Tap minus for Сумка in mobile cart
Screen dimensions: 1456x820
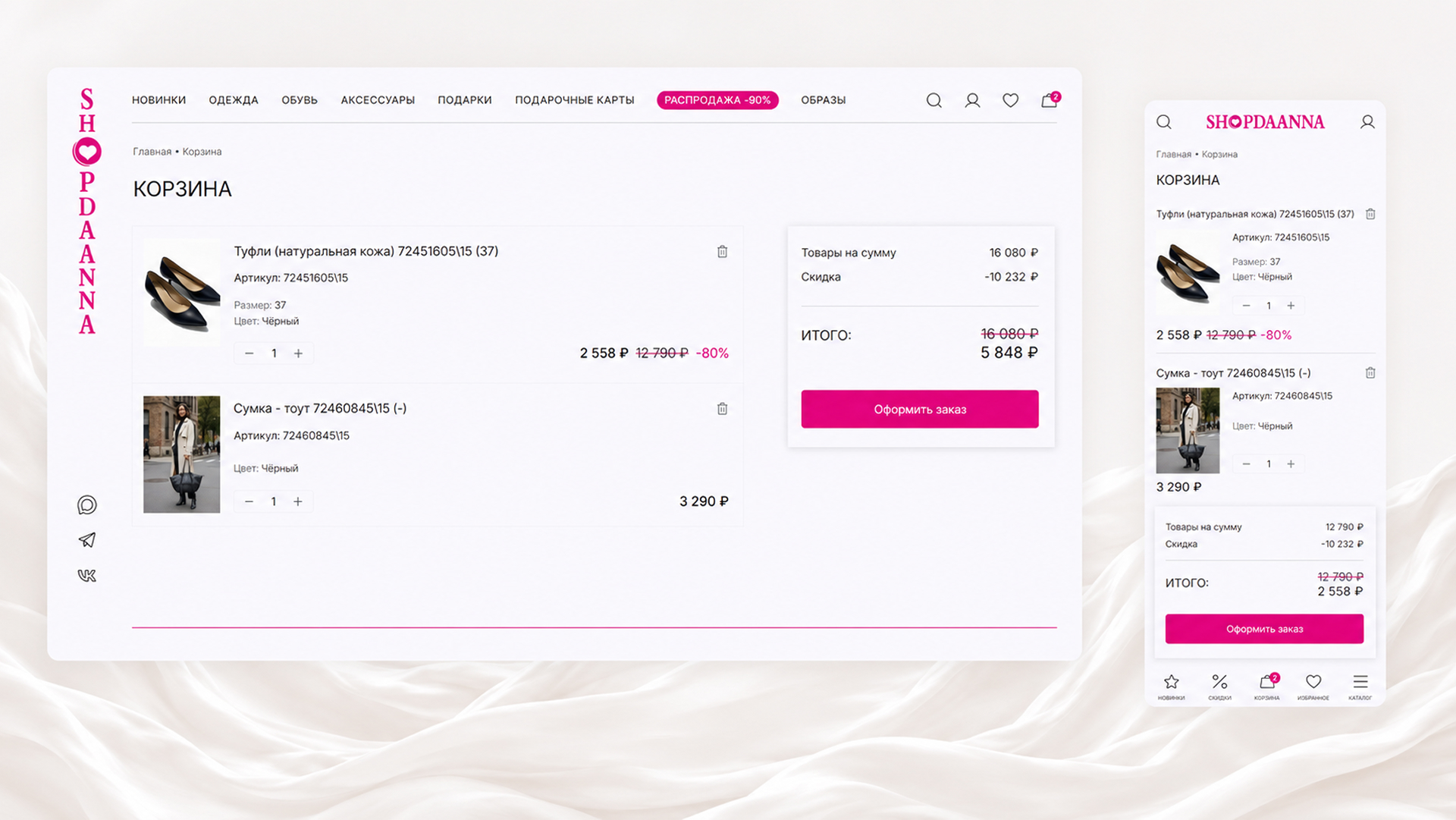click(1246, 464)
